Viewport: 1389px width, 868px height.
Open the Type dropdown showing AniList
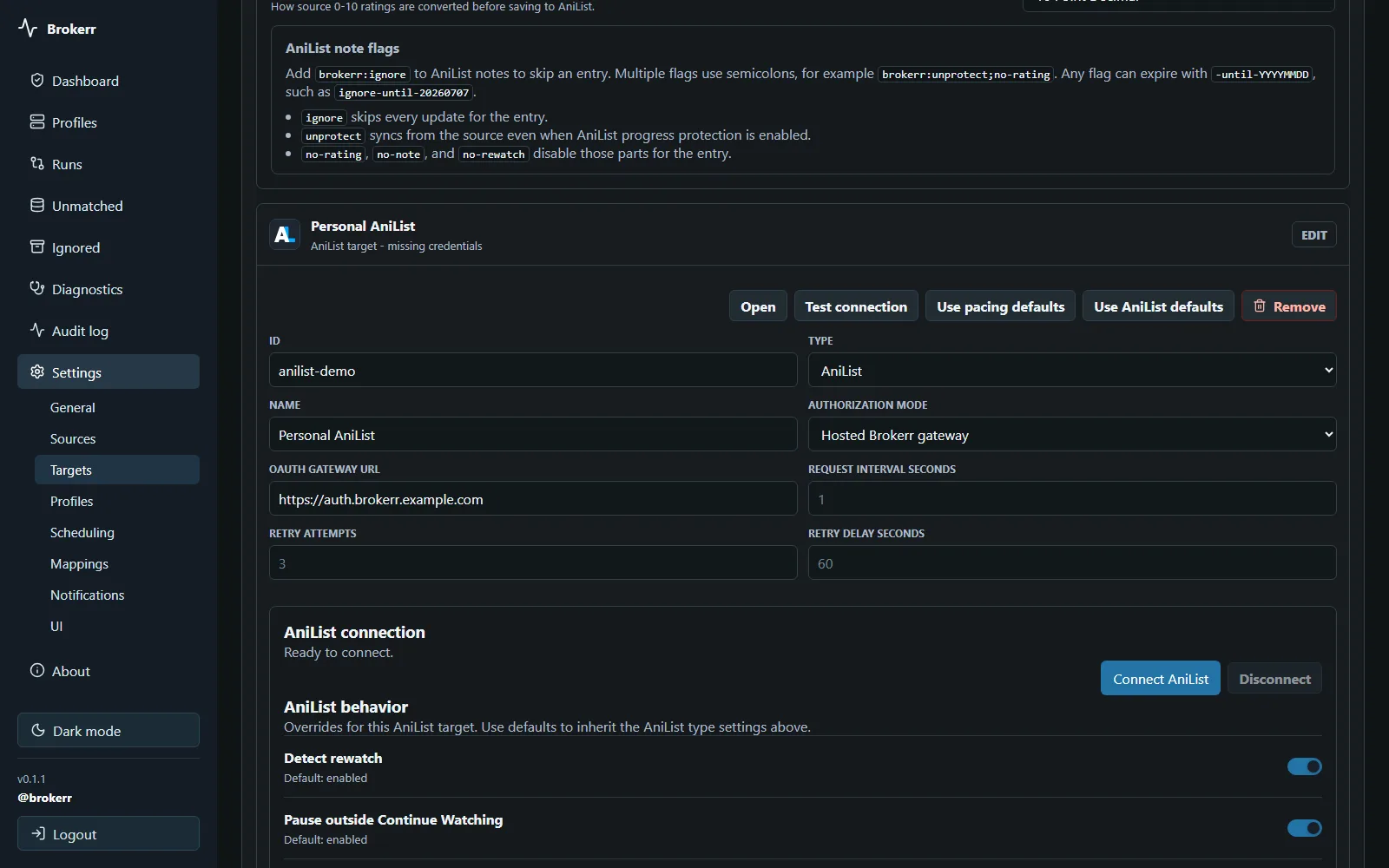pyautogui.click(x=1072, y=370)
